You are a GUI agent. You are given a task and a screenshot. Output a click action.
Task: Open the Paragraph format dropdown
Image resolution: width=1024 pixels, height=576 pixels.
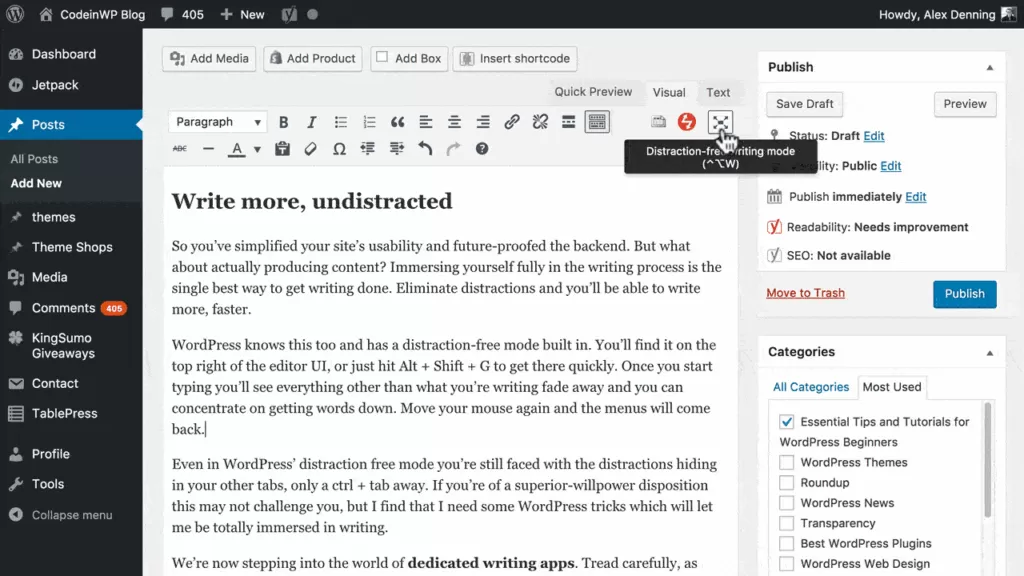pos(218,122)
